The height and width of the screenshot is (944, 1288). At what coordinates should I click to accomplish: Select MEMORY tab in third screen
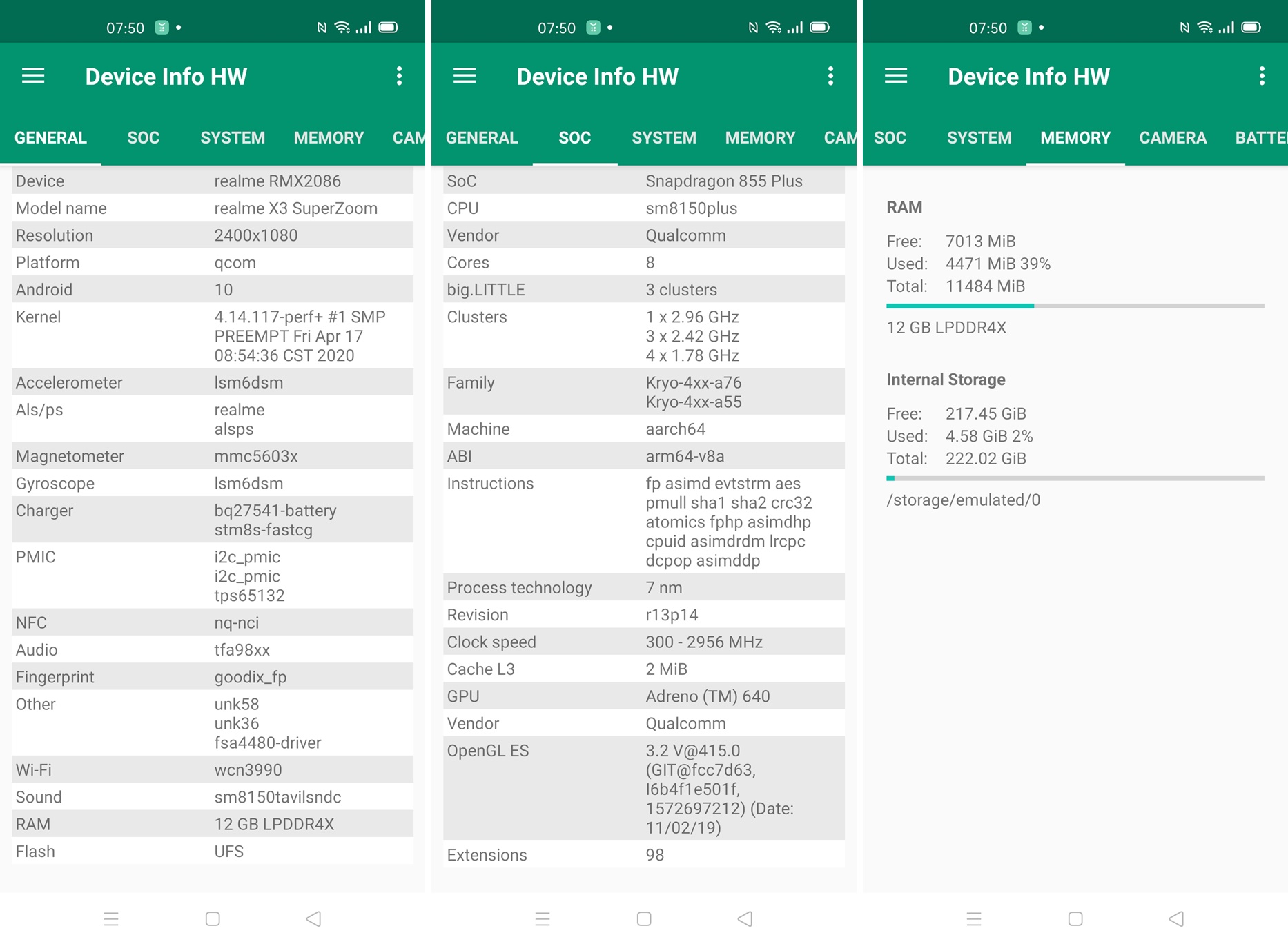[x=1075, y=138]
